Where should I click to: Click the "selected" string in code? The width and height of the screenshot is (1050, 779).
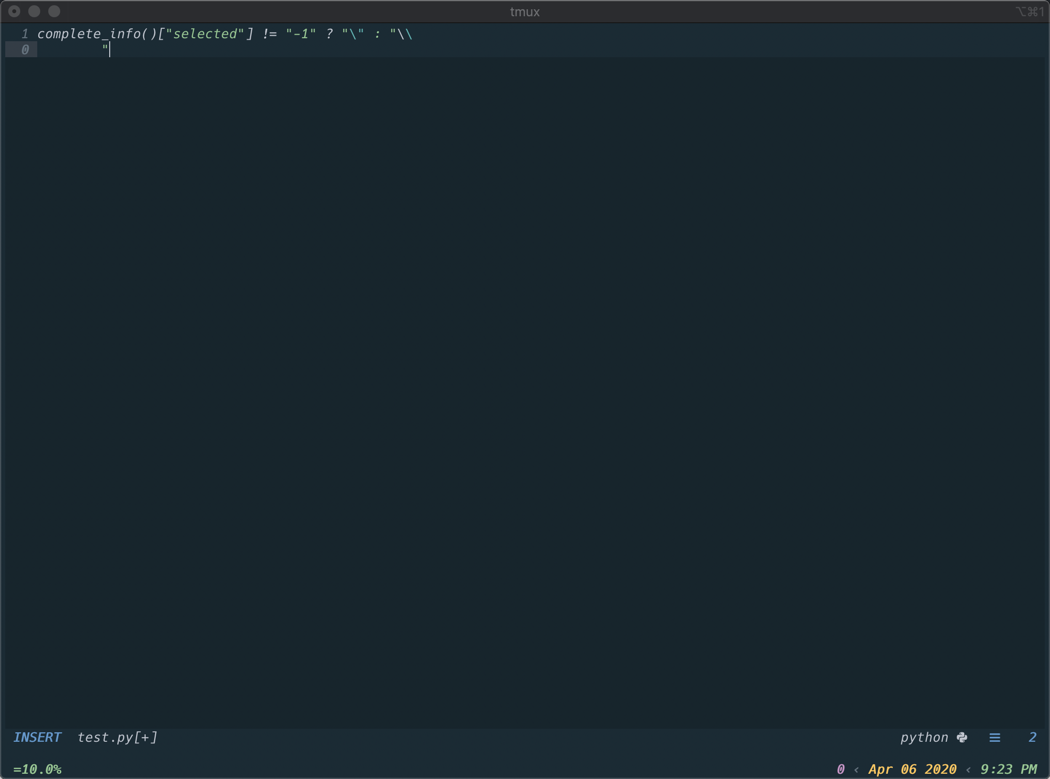click(205, 33)
